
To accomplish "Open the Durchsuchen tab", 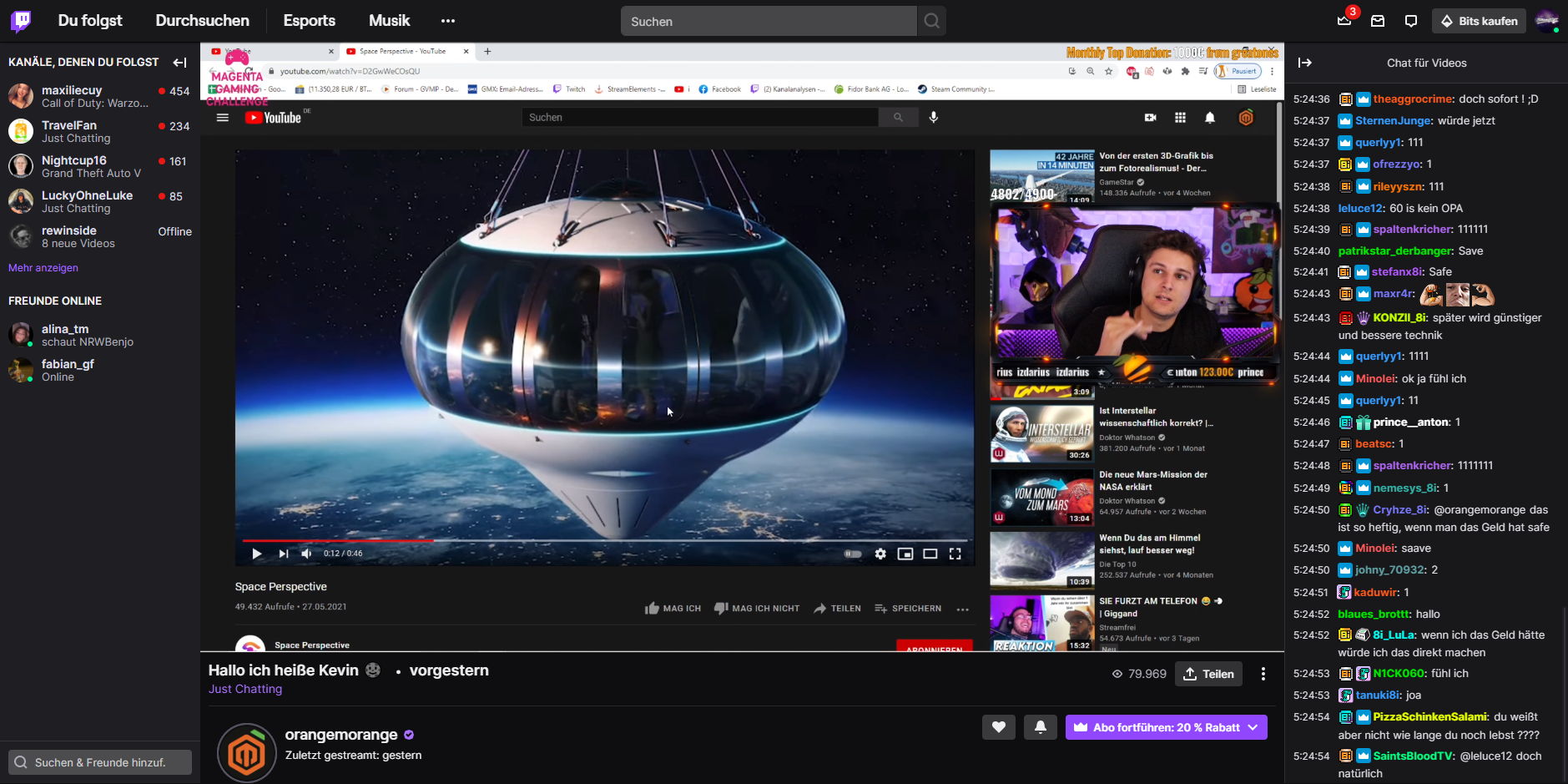I will point(202,21).
